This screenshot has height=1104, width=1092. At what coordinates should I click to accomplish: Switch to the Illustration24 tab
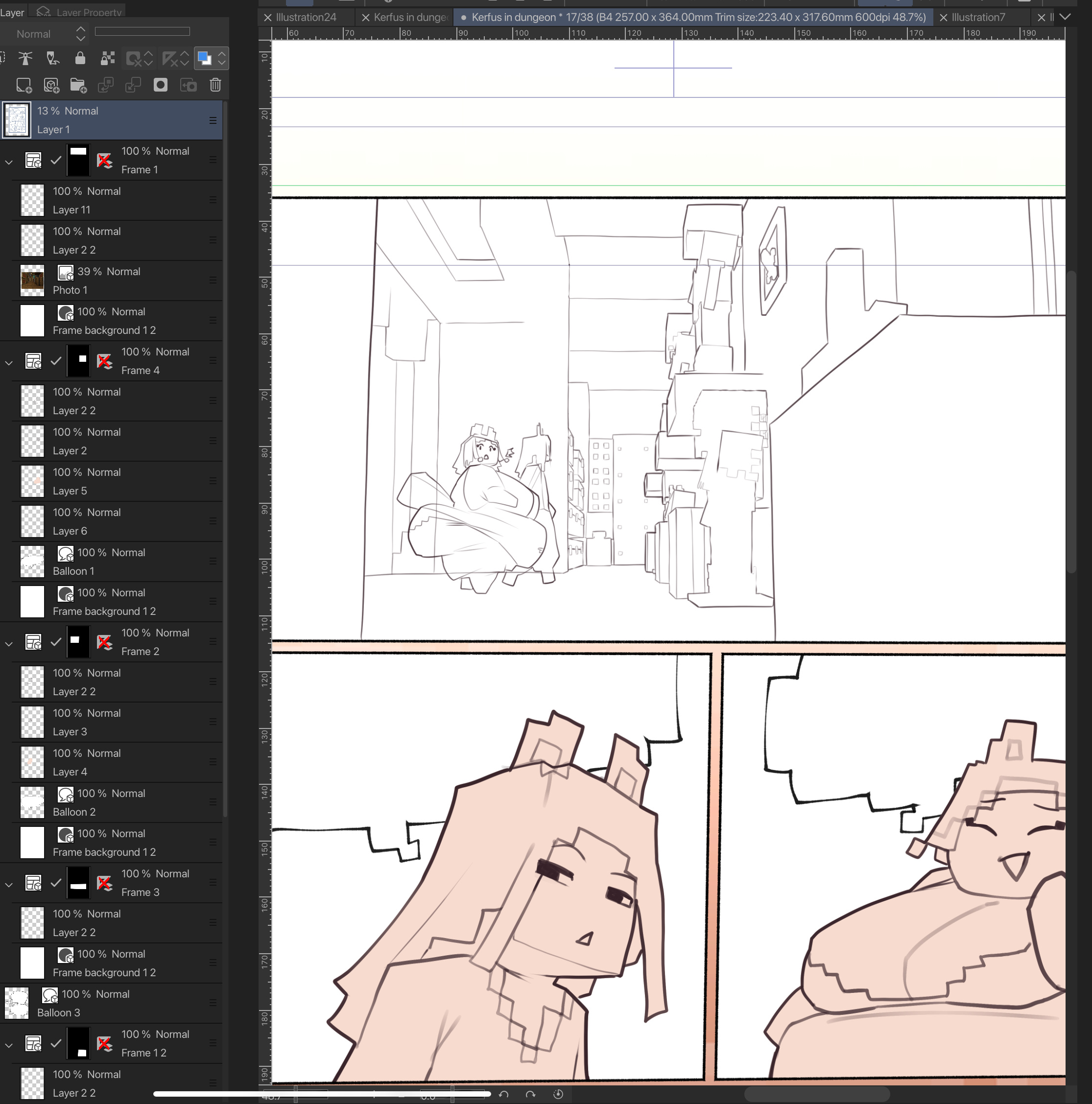[x=306, y=17]
